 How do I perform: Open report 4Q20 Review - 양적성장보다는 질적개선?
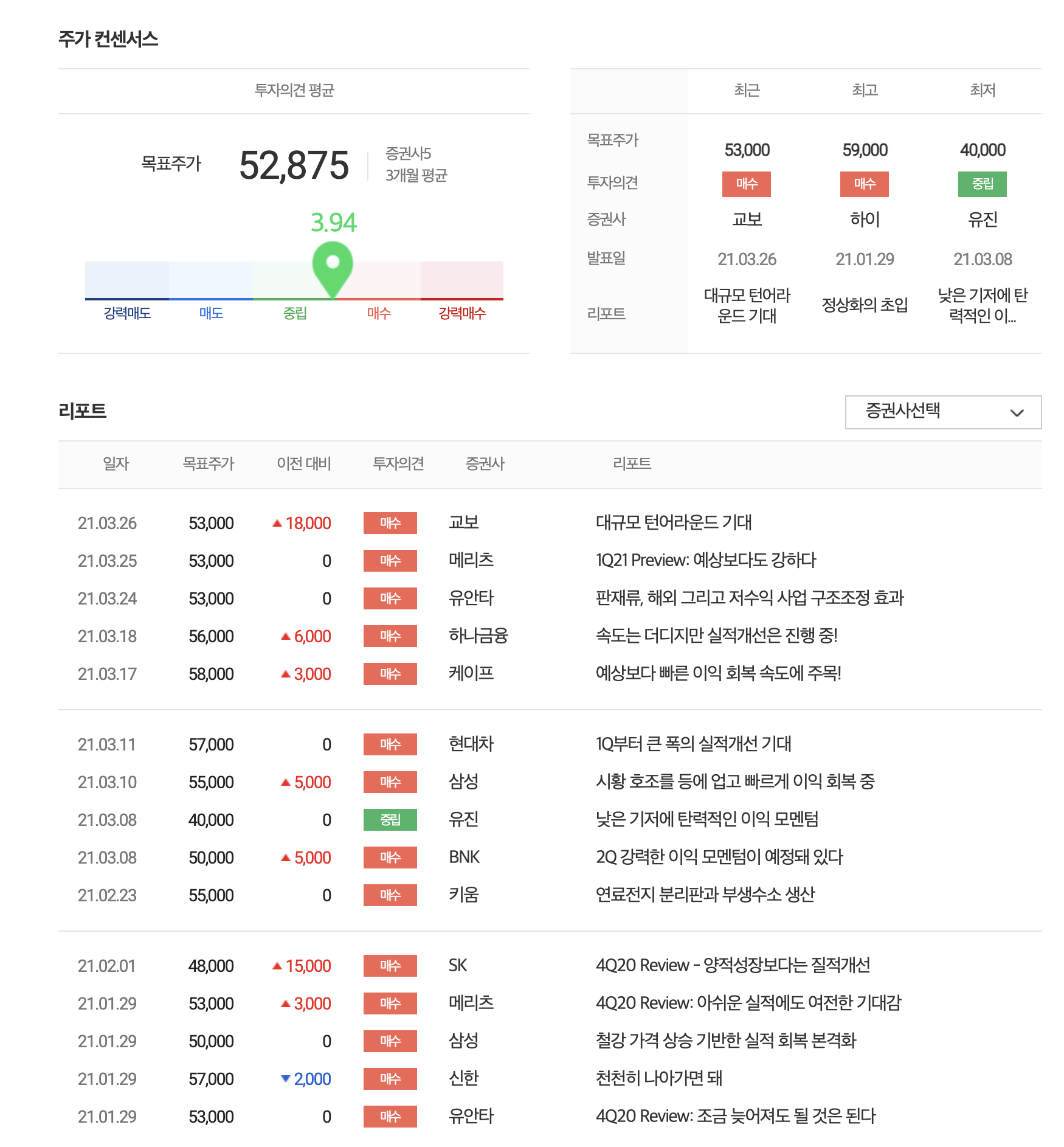point(733,965)
